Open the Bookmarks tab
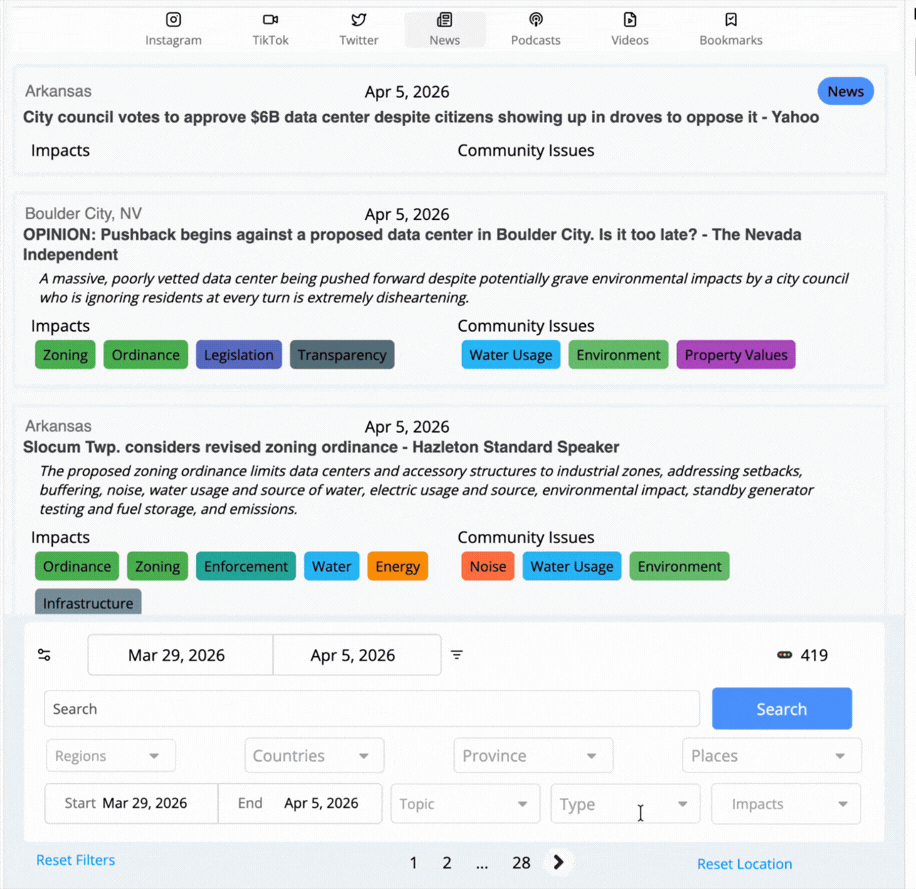Screen dimensions: 916x889 click(730, 29)
